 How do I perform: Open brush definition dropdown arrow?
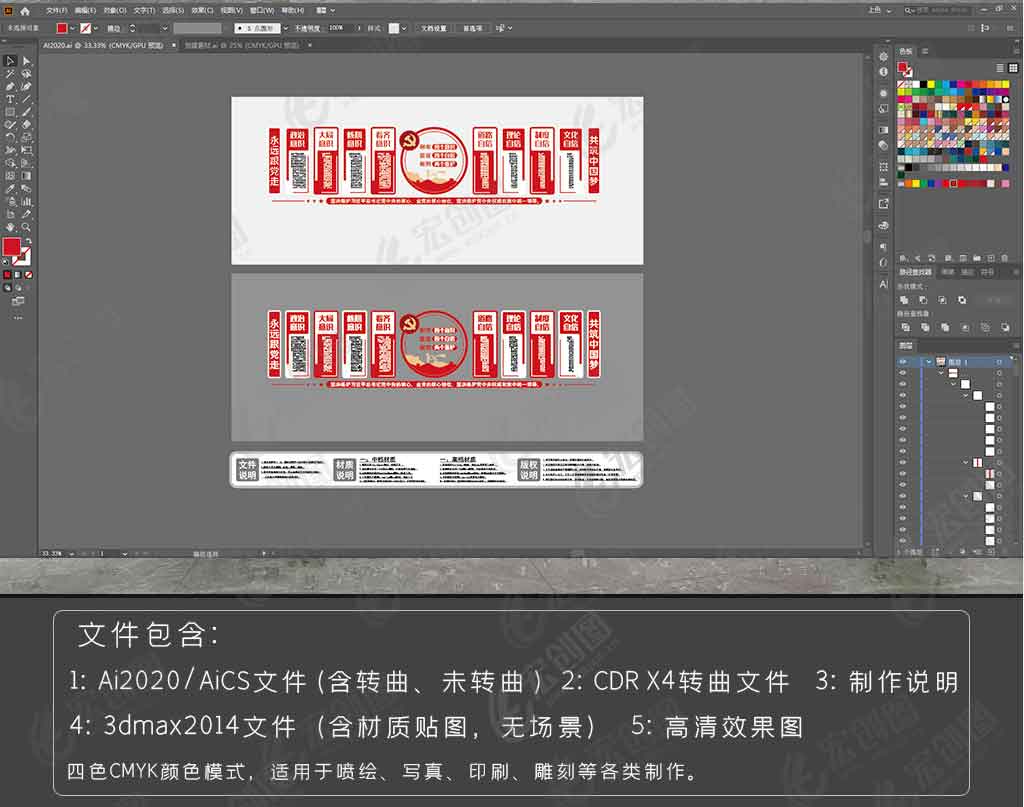[x=286, y=28]
